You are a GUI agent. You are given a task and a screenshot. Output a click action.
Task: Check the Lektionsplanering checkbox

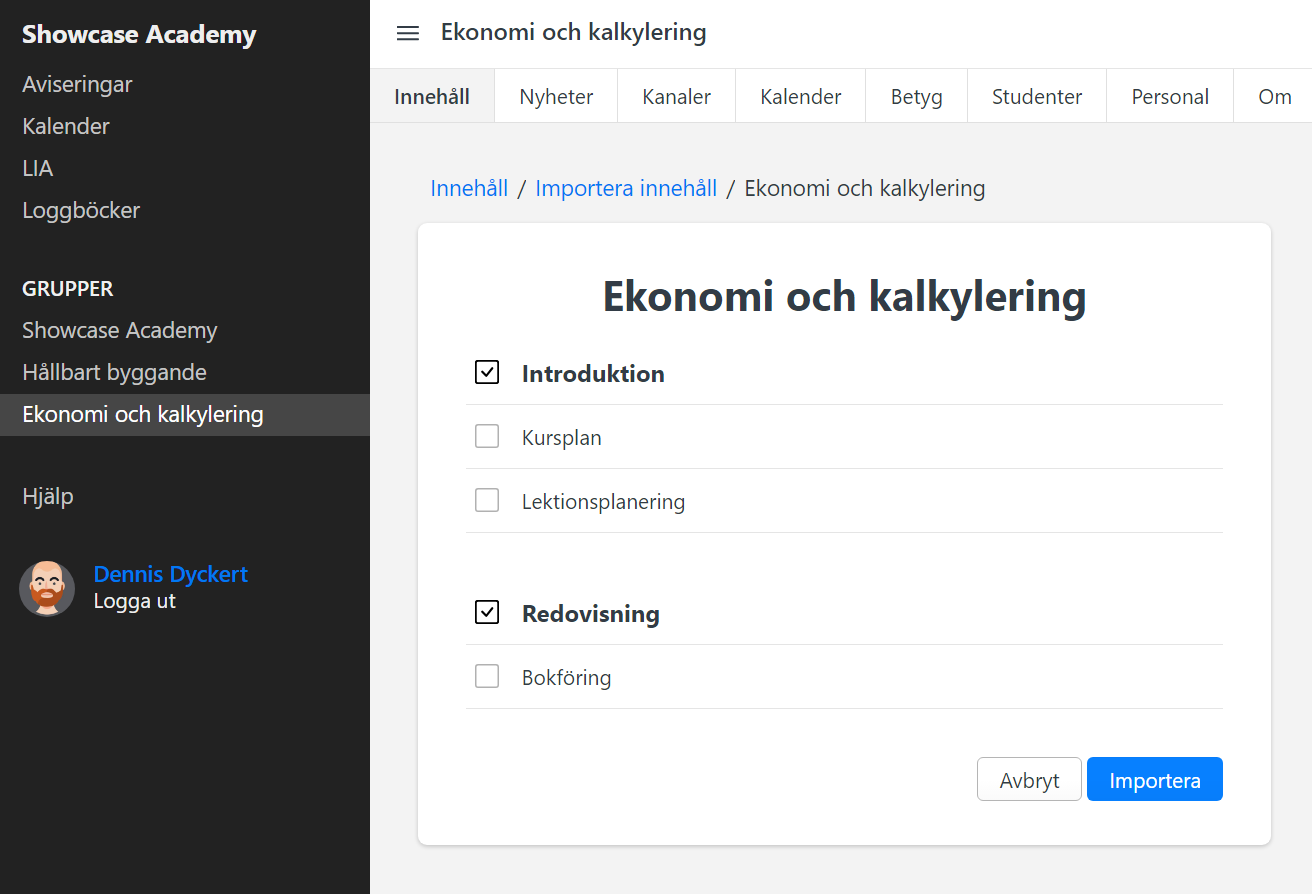487,501
